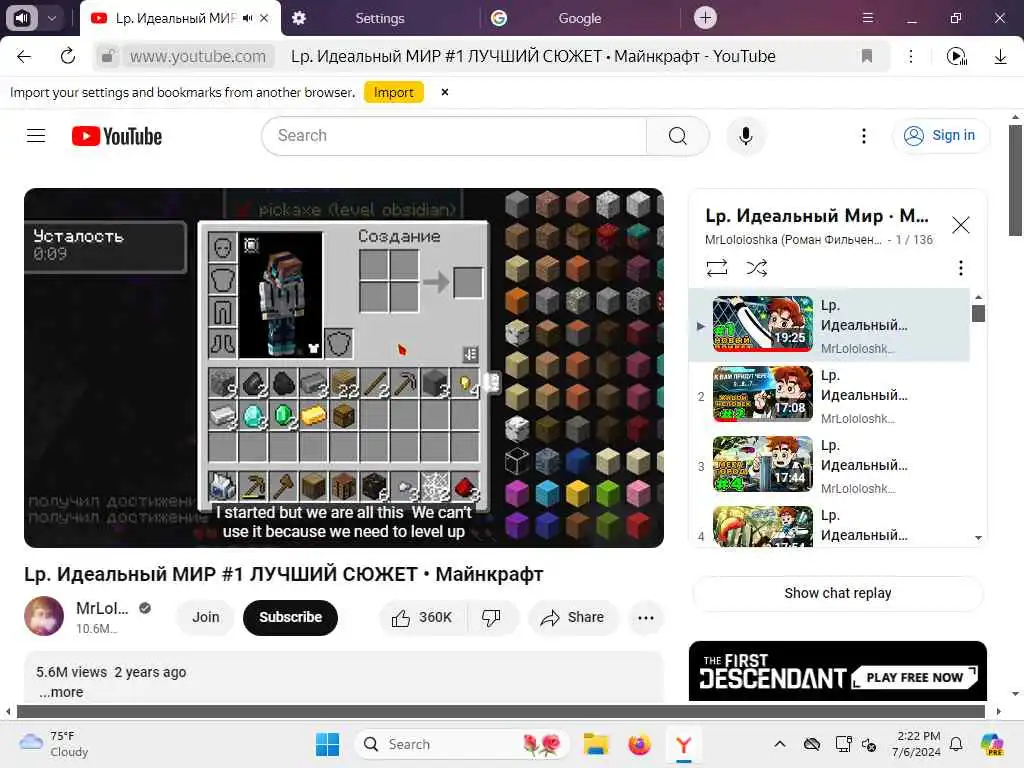Show hidden system tray icons

pos(780,744)
